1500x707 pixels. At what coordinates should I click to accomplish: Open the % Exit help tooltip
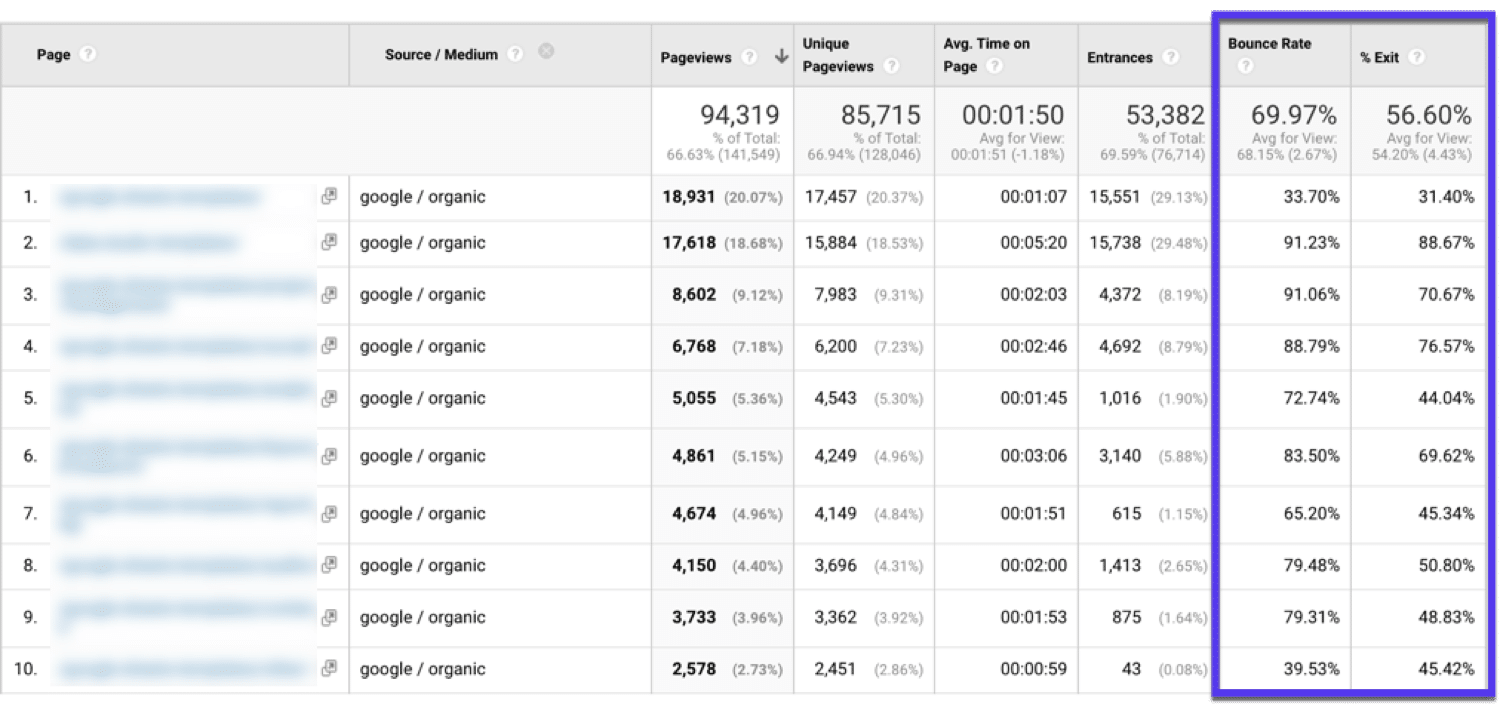coord(1418,58)
